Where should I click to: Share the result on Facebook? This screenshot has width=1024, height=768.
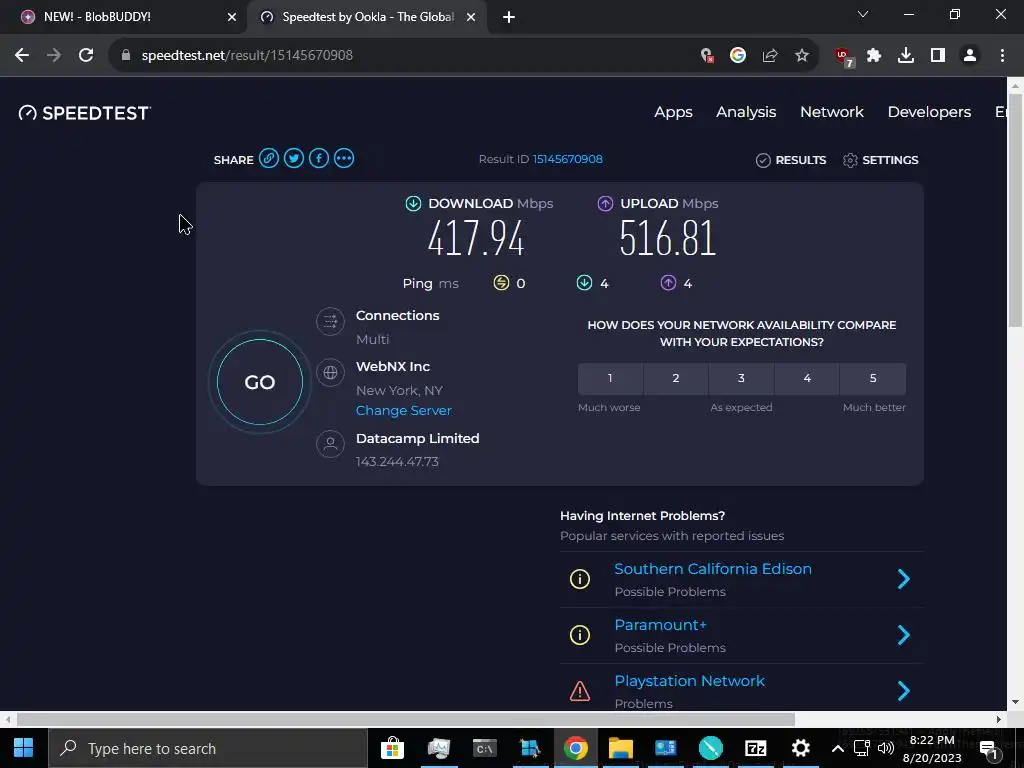(319, 159)
